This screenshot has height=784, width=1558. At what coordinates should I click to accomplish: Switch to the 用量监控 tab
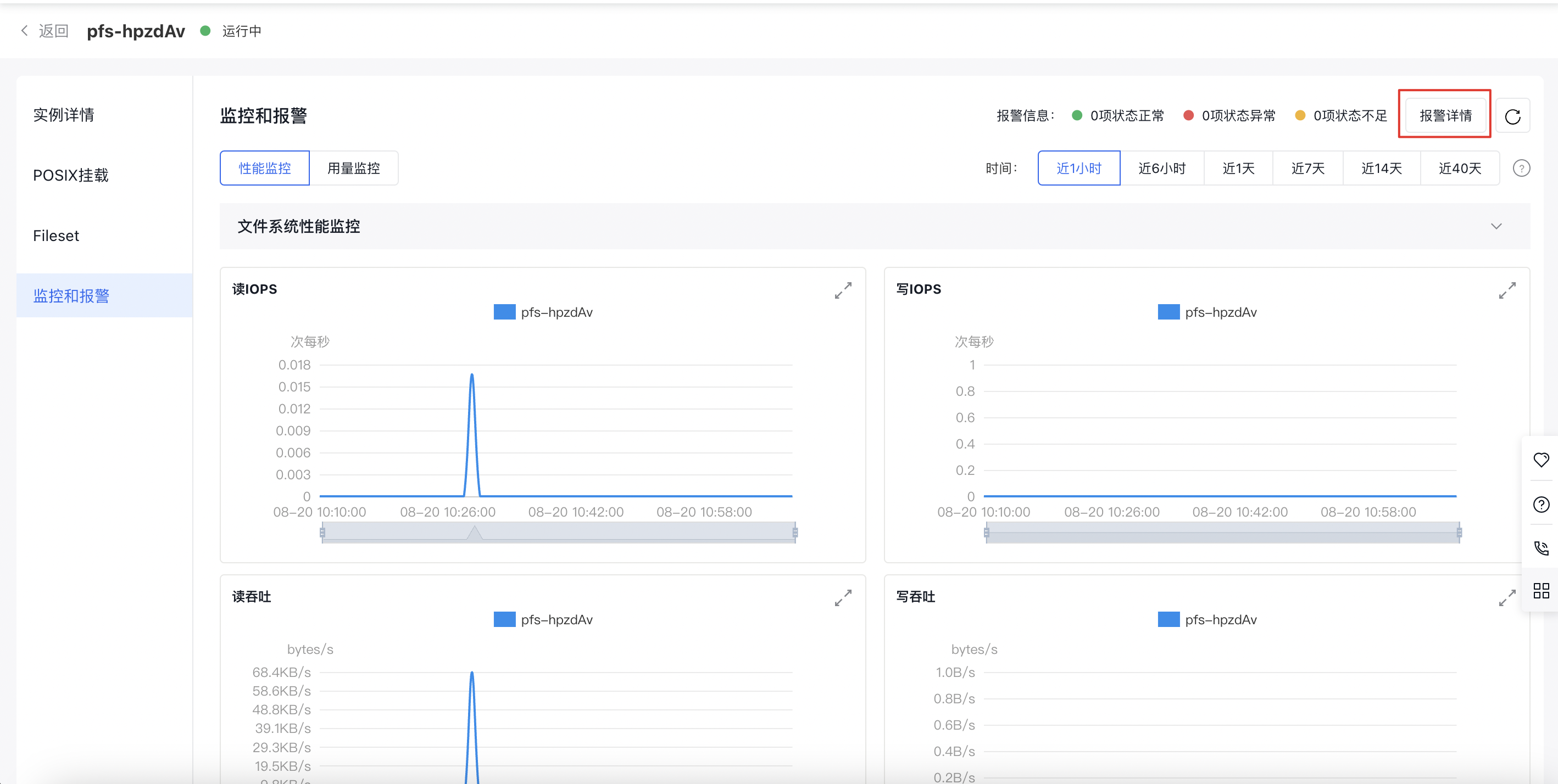pos(354,168)
